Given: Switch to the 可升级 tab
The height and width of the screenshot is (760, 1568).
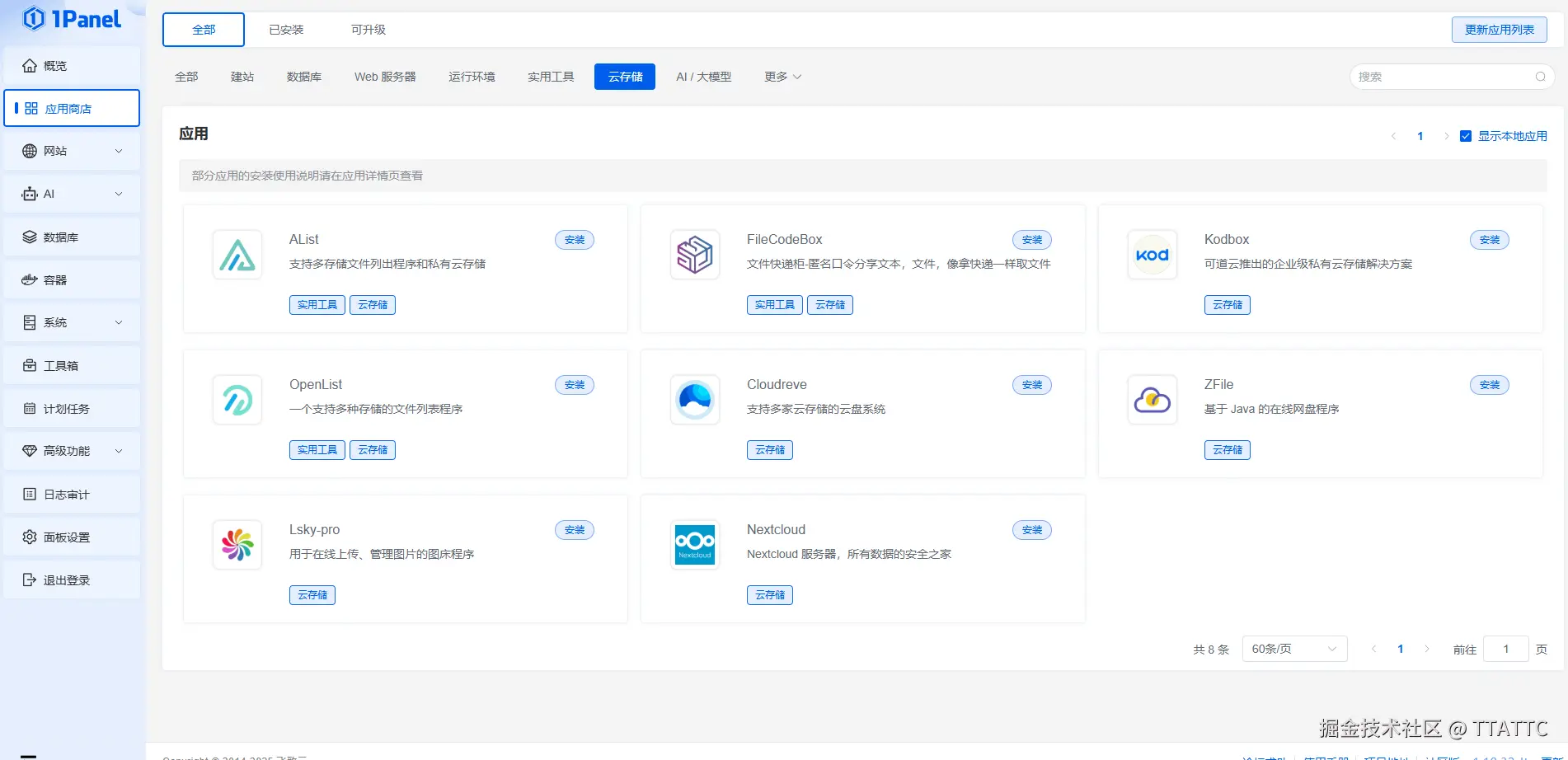Looking at the screenshot, I should click(369, 30).
